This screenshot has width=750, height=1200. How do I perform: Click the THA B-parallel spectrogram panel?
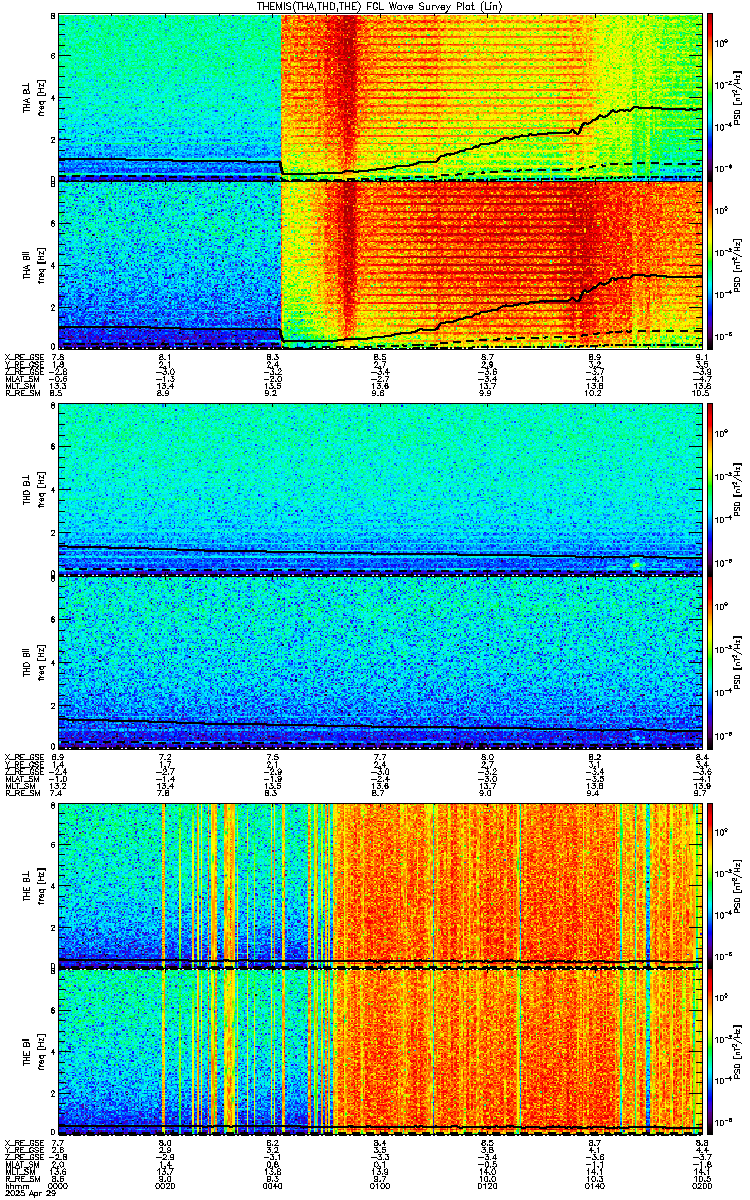380,264
